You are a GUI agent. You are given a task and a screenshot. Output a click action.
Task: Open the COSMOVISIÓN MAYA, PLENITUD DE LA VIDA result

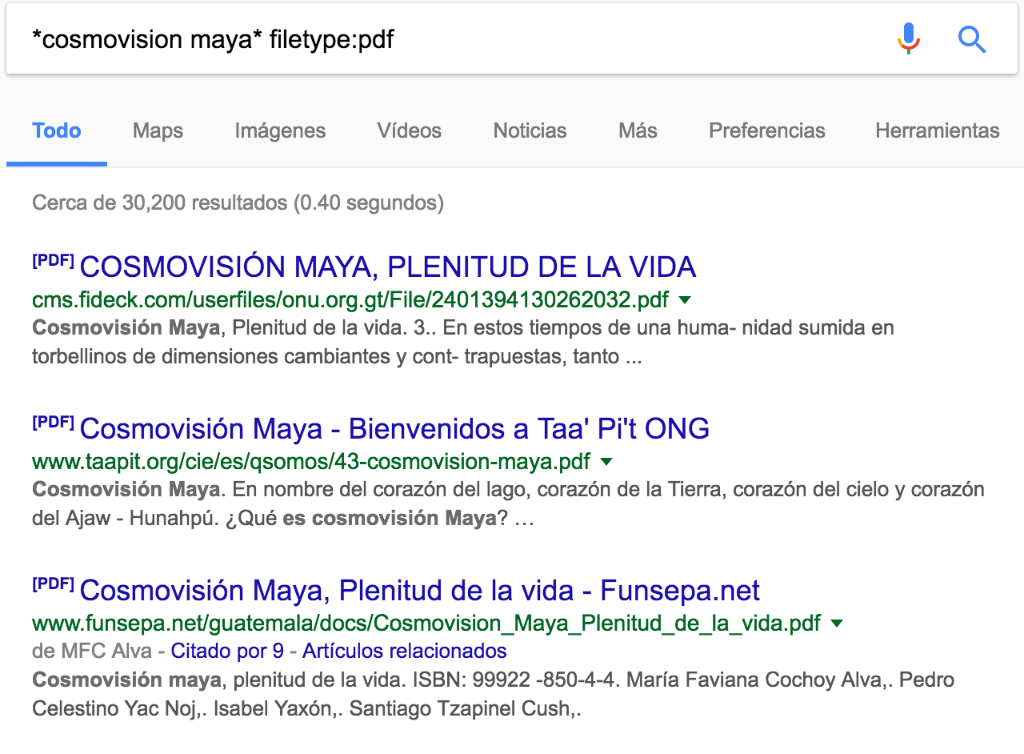tap(388, 267)
